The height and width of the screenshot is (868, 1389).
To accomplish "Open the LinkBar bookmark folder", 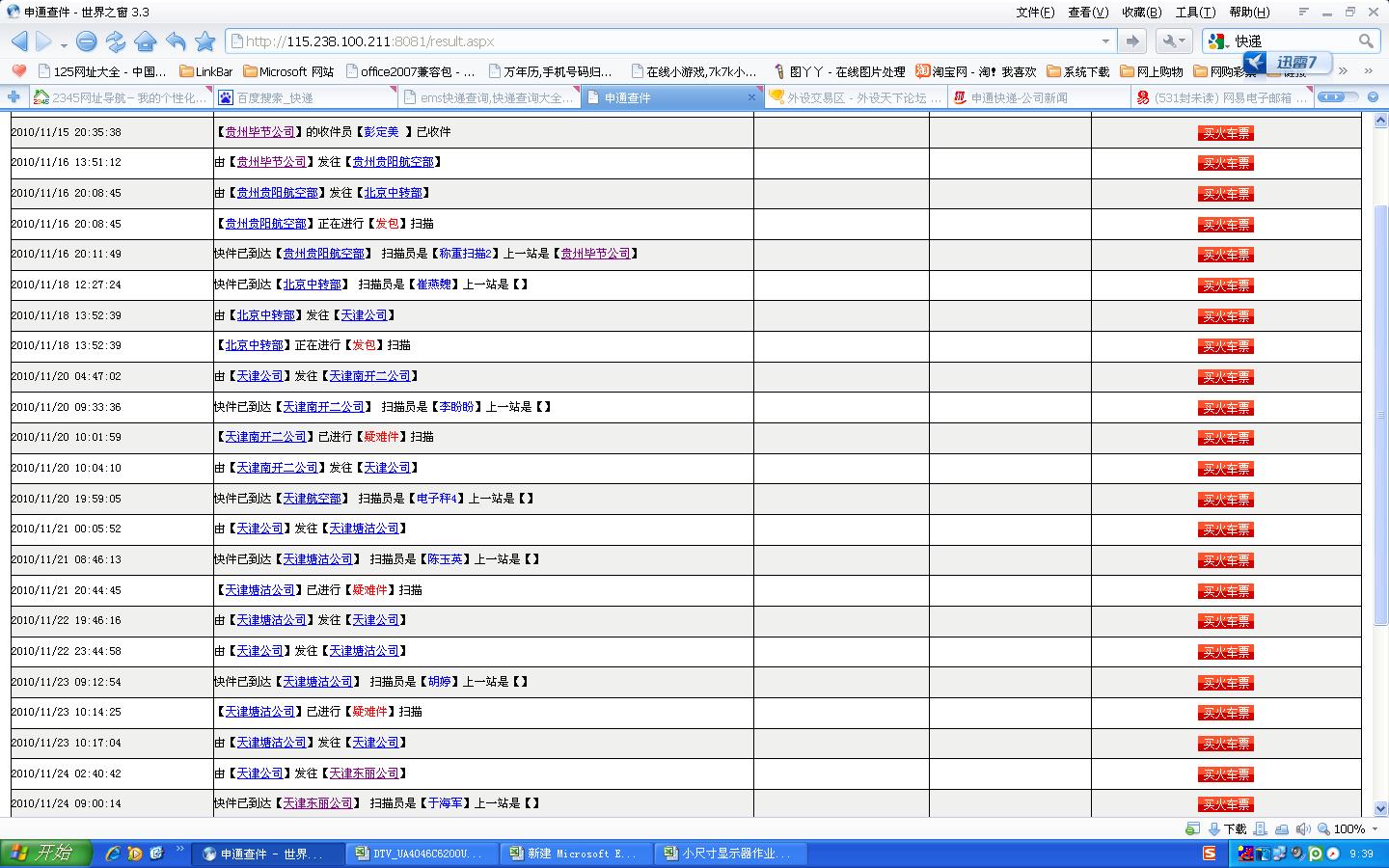I will pyautogui.click(x=206, y=71).
